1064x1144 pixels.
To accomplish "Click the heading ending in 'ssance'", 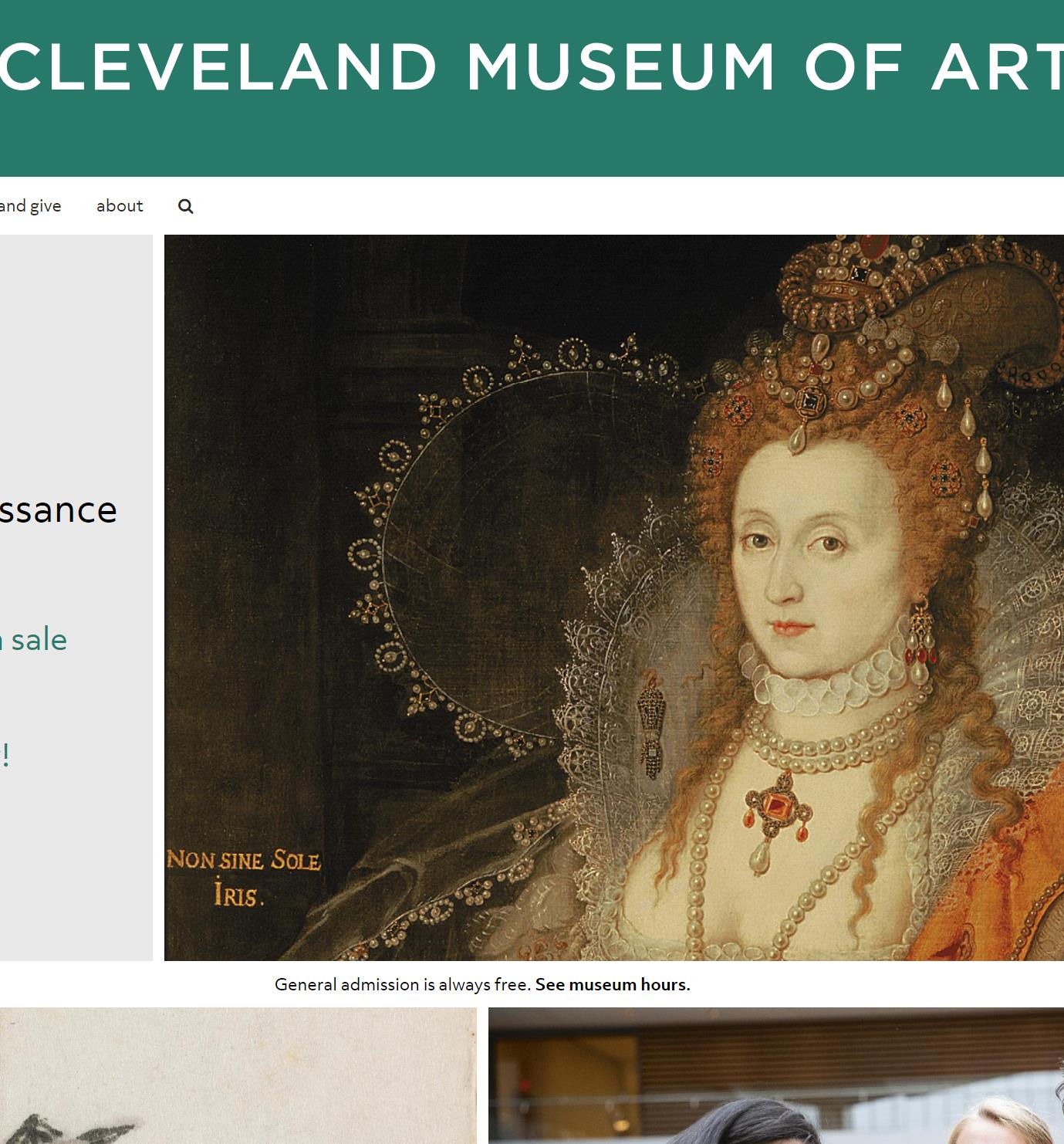I will point(58,509).
